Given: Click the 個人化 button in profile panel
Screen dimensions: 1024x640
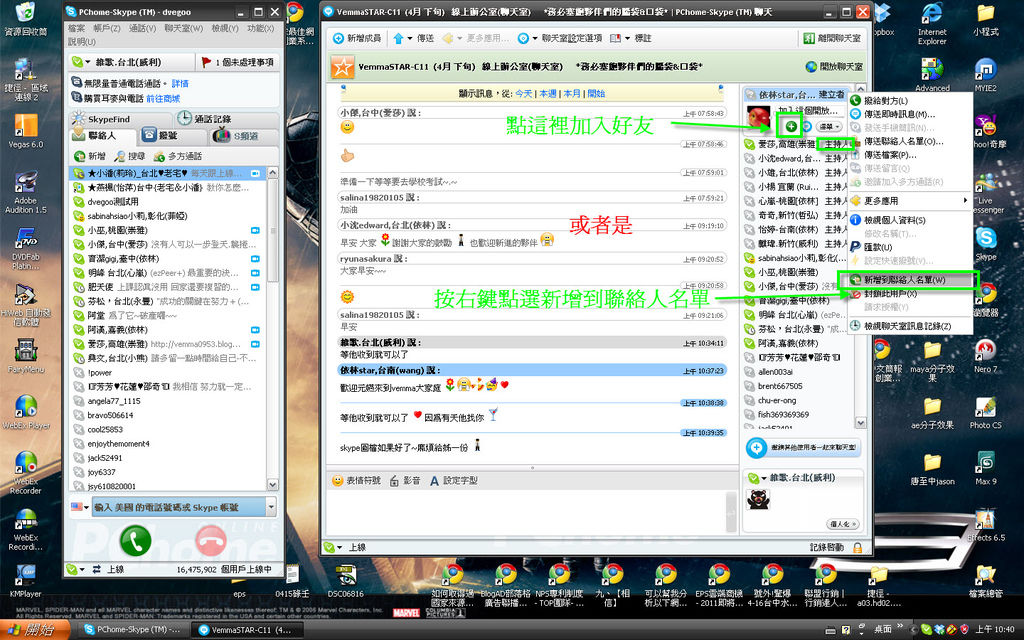Looking at the screenshot, I should click(x=842, y=524).
